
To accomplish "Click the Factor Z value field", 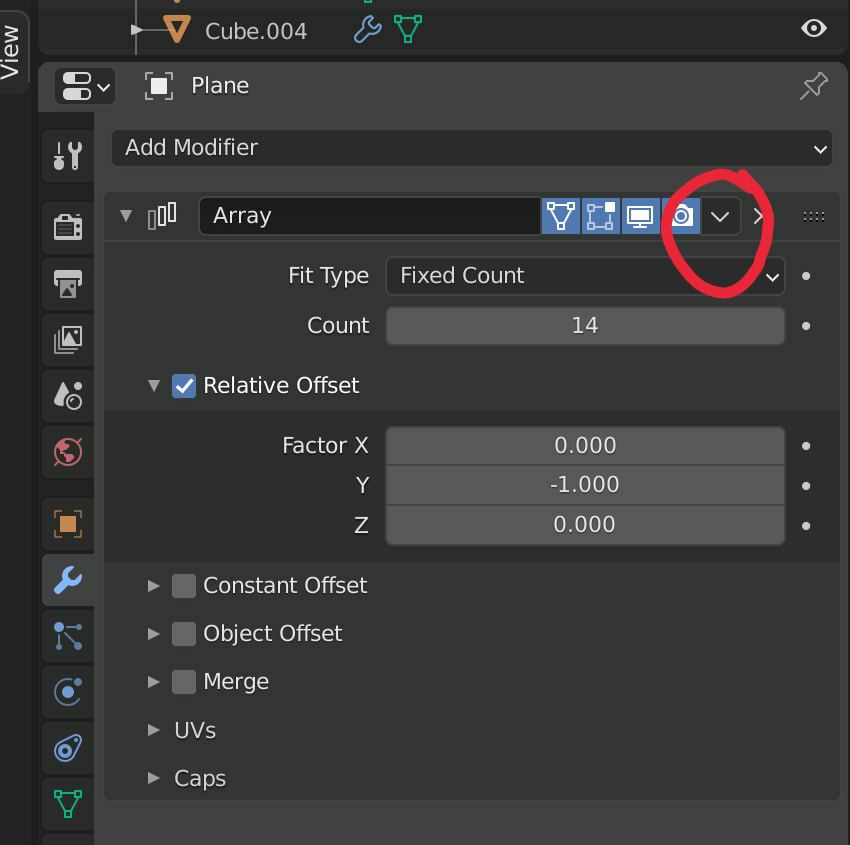I will point(585,525).
